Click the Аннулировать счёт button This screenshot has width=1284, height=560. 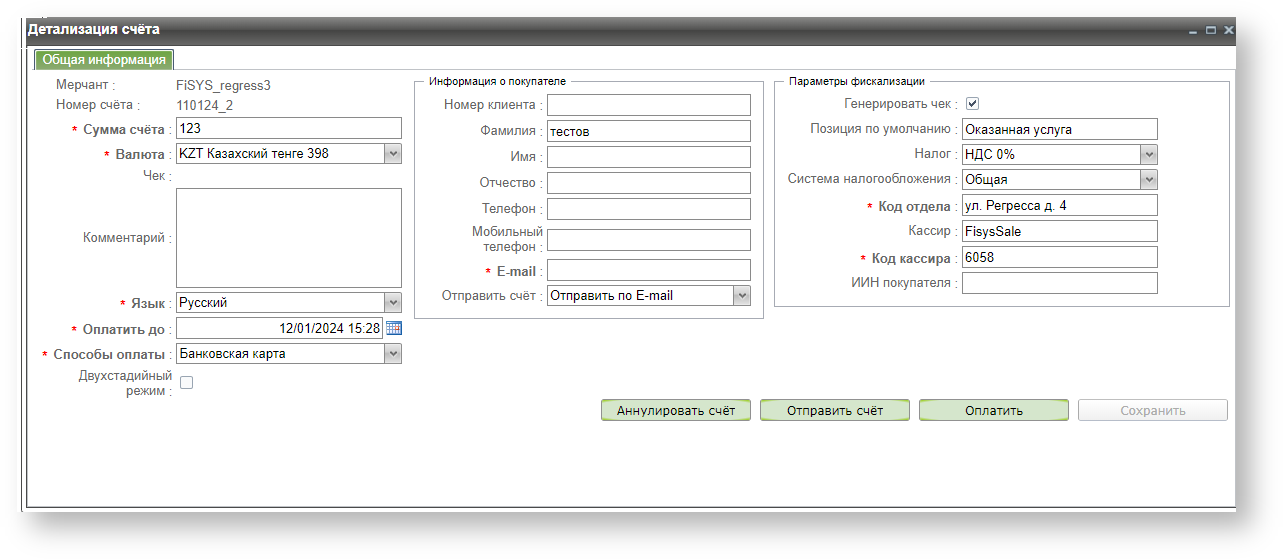click(x=675, y=411)
